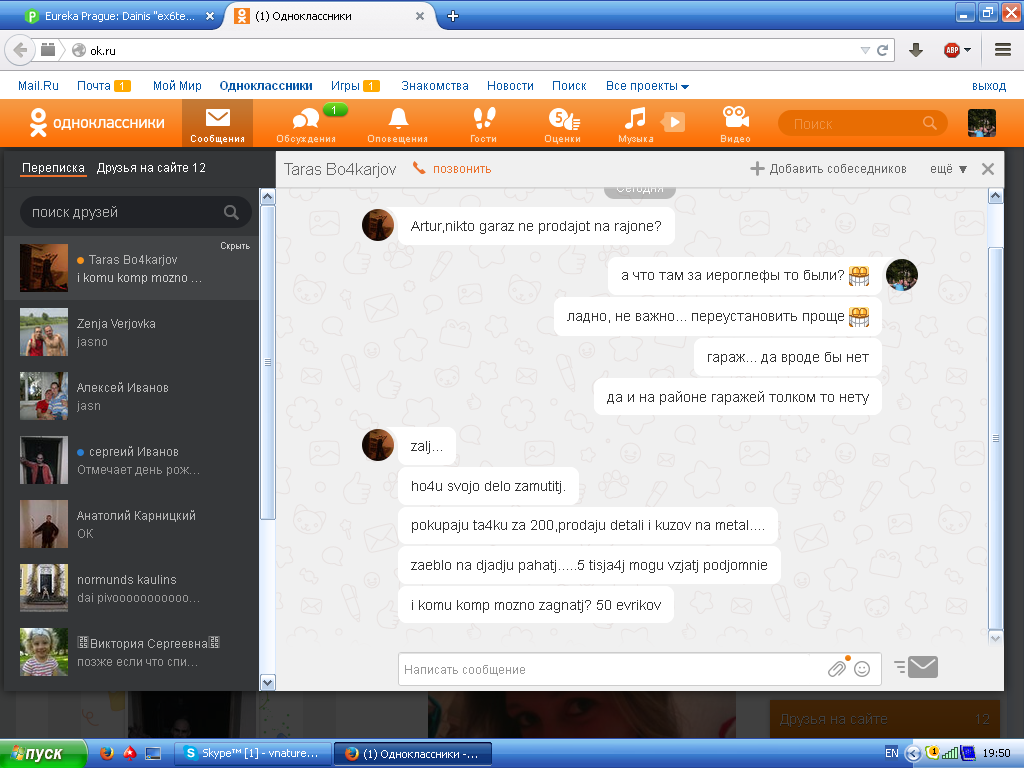
Task: Expand the Все проекты dropdown
Action: [647, 86]
